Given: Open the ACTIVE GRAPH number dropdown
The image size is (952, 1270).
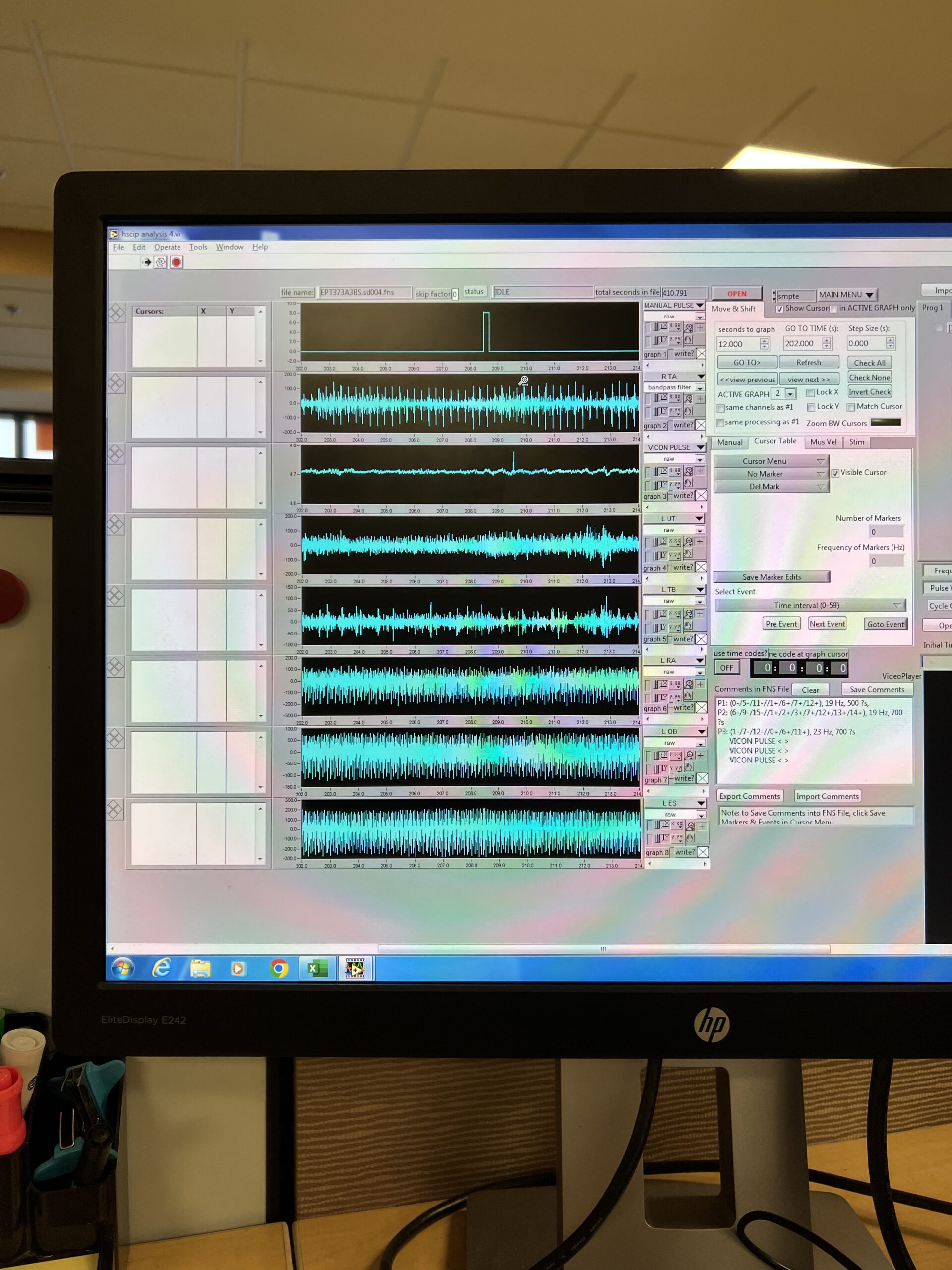Looking at the screenshot, I should pos(790,394).
